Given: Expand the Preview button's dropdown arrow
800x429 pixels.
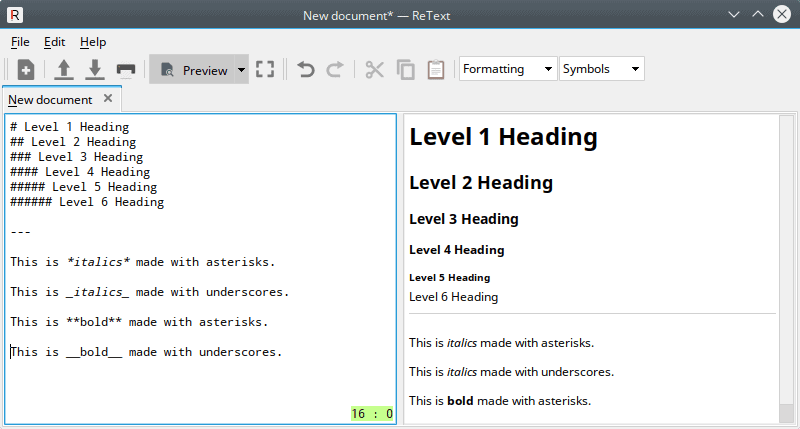Looking at the screenshot, I should pos(242,70).
